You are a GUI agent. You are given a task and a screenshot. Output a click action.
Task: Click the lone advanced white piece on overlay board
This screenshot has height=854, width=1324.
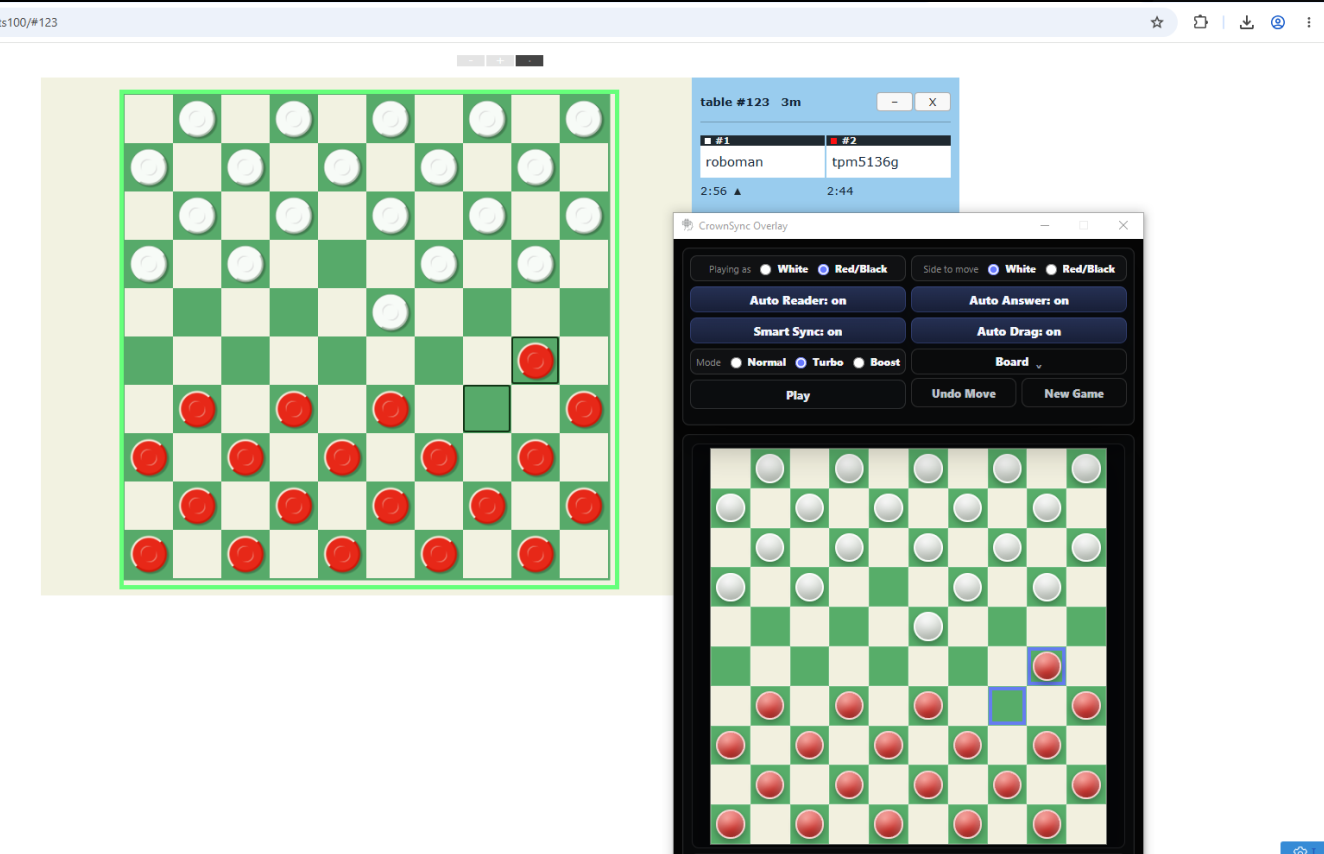tap(928, 626)
